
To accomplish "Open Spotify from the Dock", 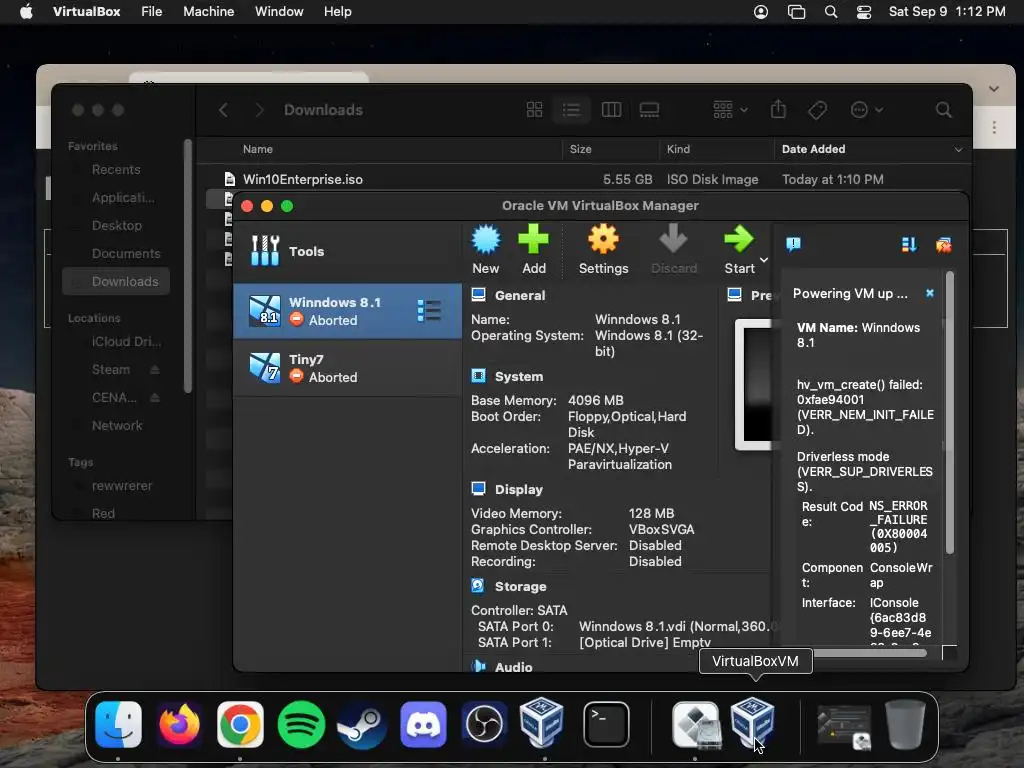I will click(301, 724).
